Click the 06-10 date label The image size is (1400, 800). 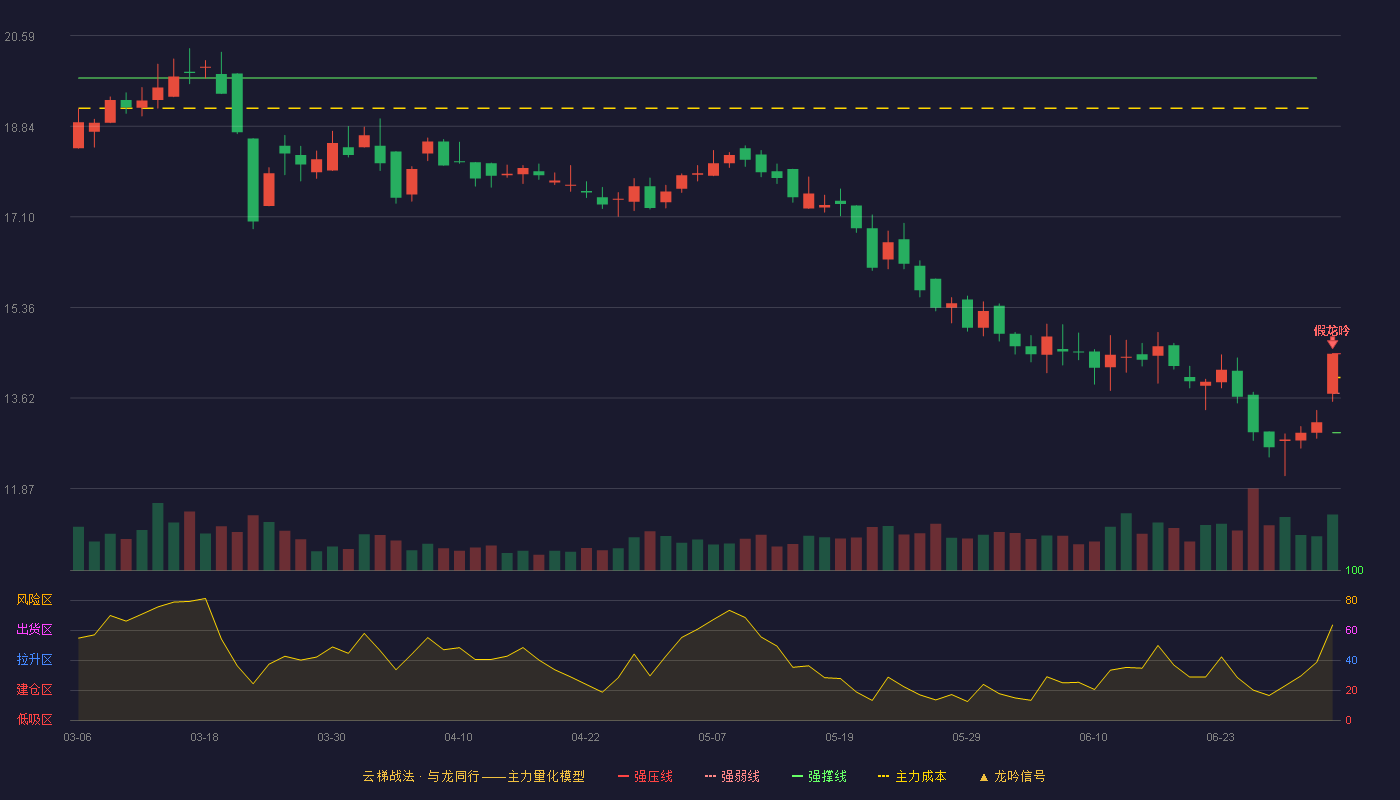click(1093, 737)
